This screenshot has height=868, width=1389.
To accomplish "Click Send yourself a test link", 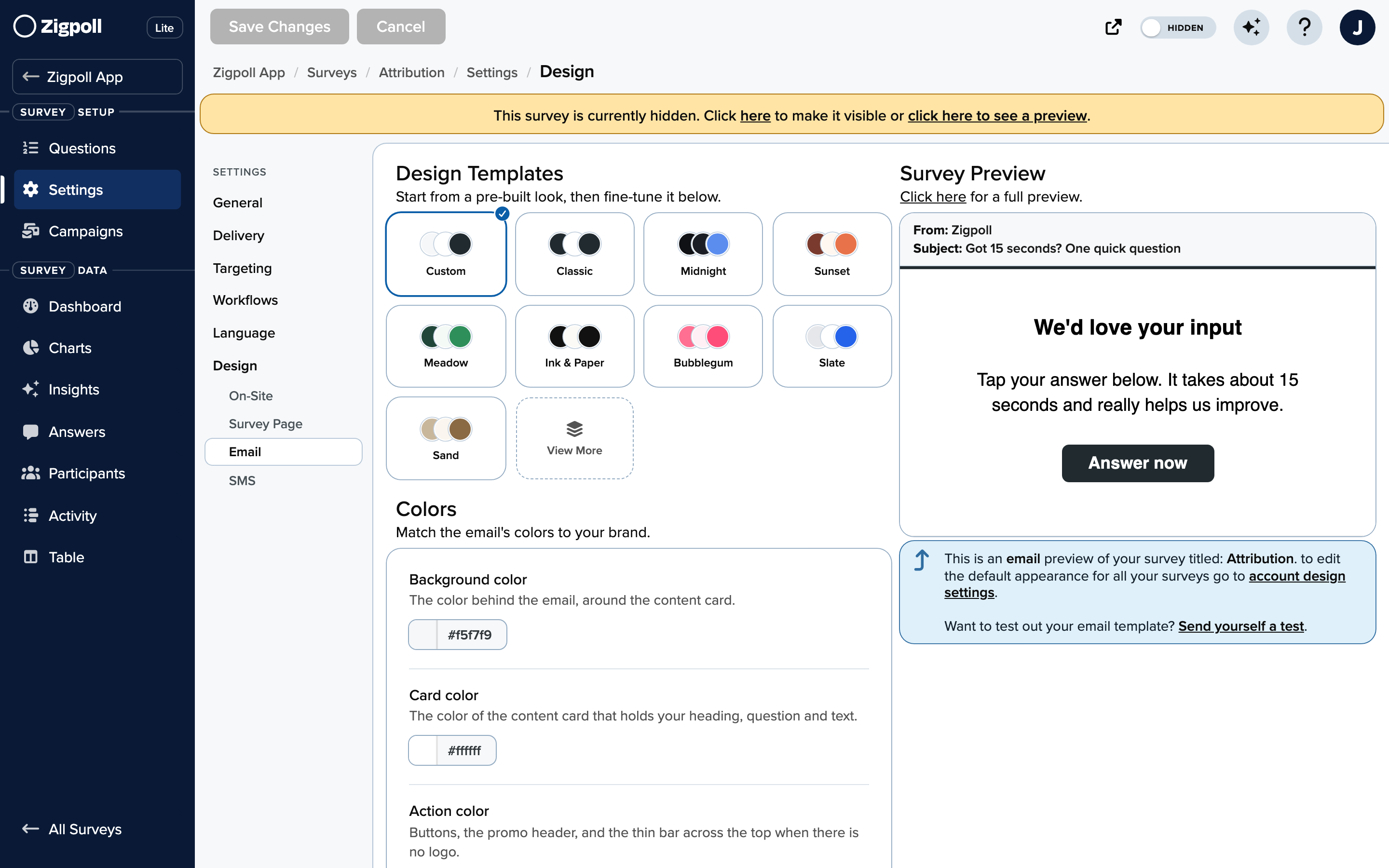I will click(1241, 626).
